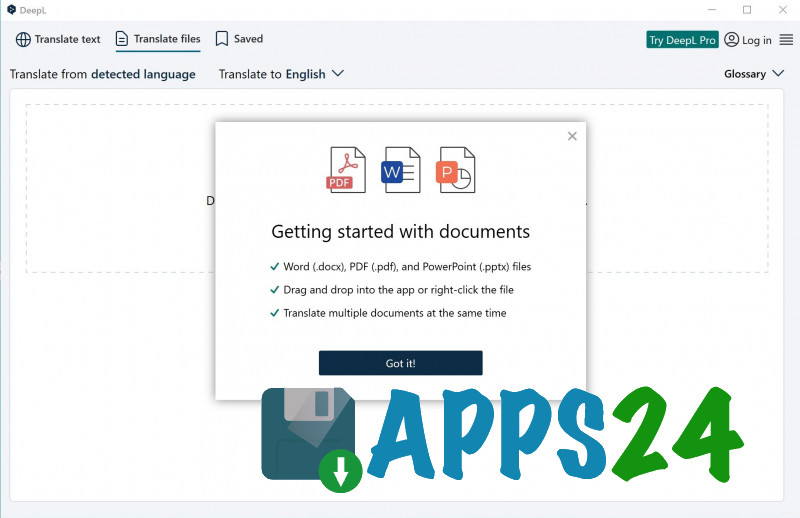Click the DeepL logo in title bar
Viewport: 800px width, 518px height.
[11, 10]
